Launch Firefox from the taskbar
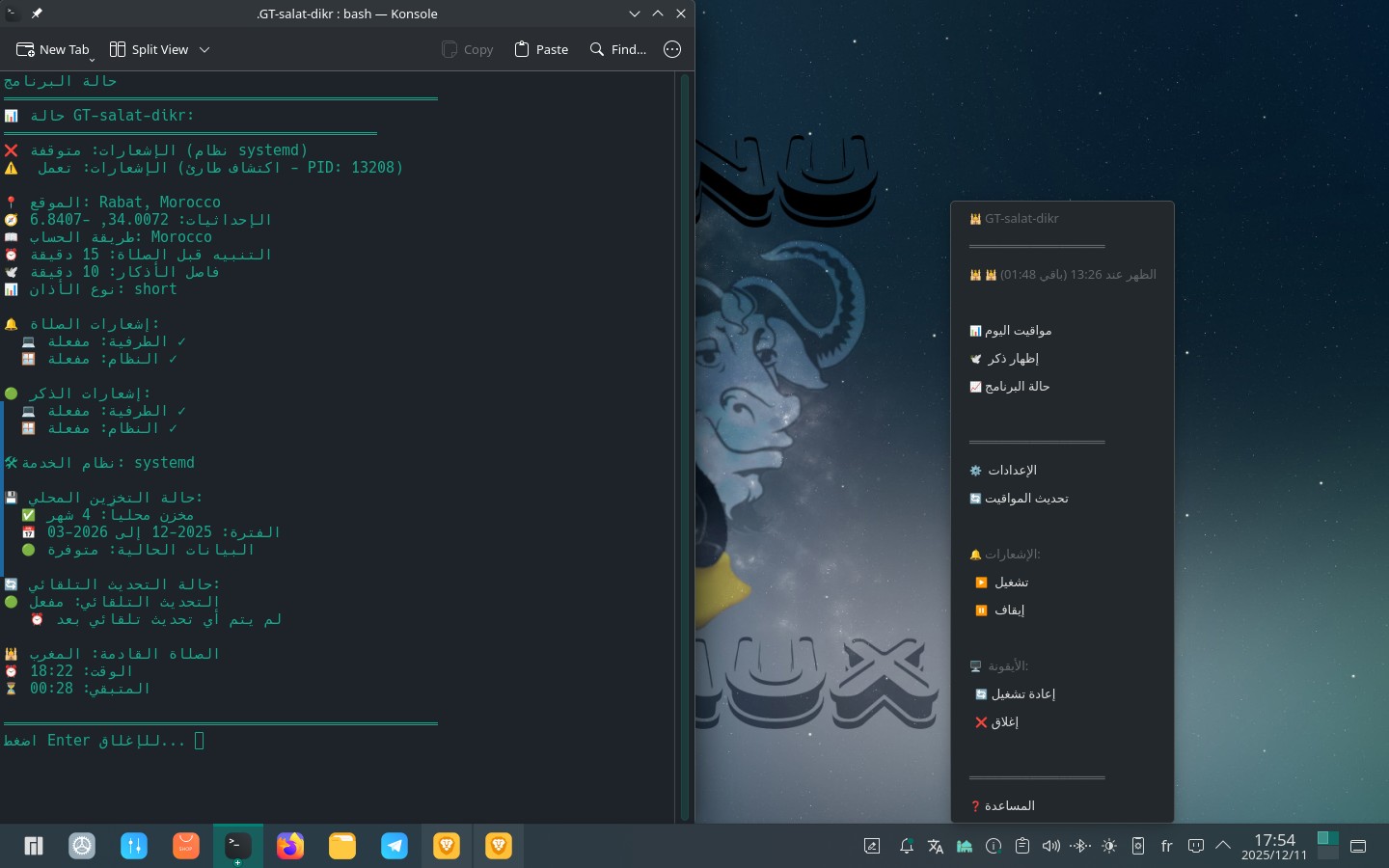The image size is (1389, 868). pyautogui.click(x=290, y=846)
